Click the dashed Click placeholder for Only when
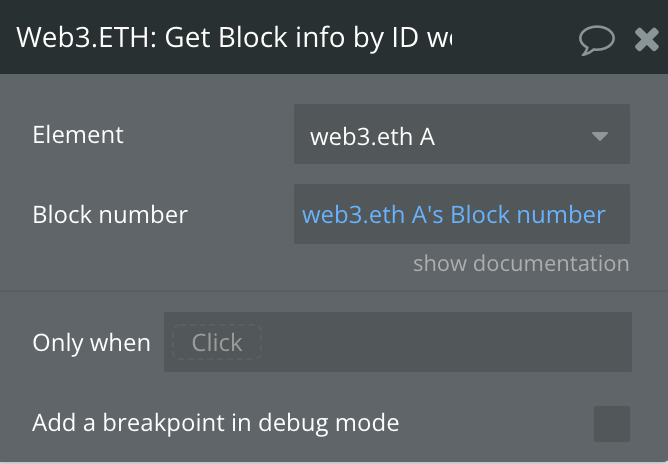The width and height of the screenshot is (668, 464). [217, 342]
